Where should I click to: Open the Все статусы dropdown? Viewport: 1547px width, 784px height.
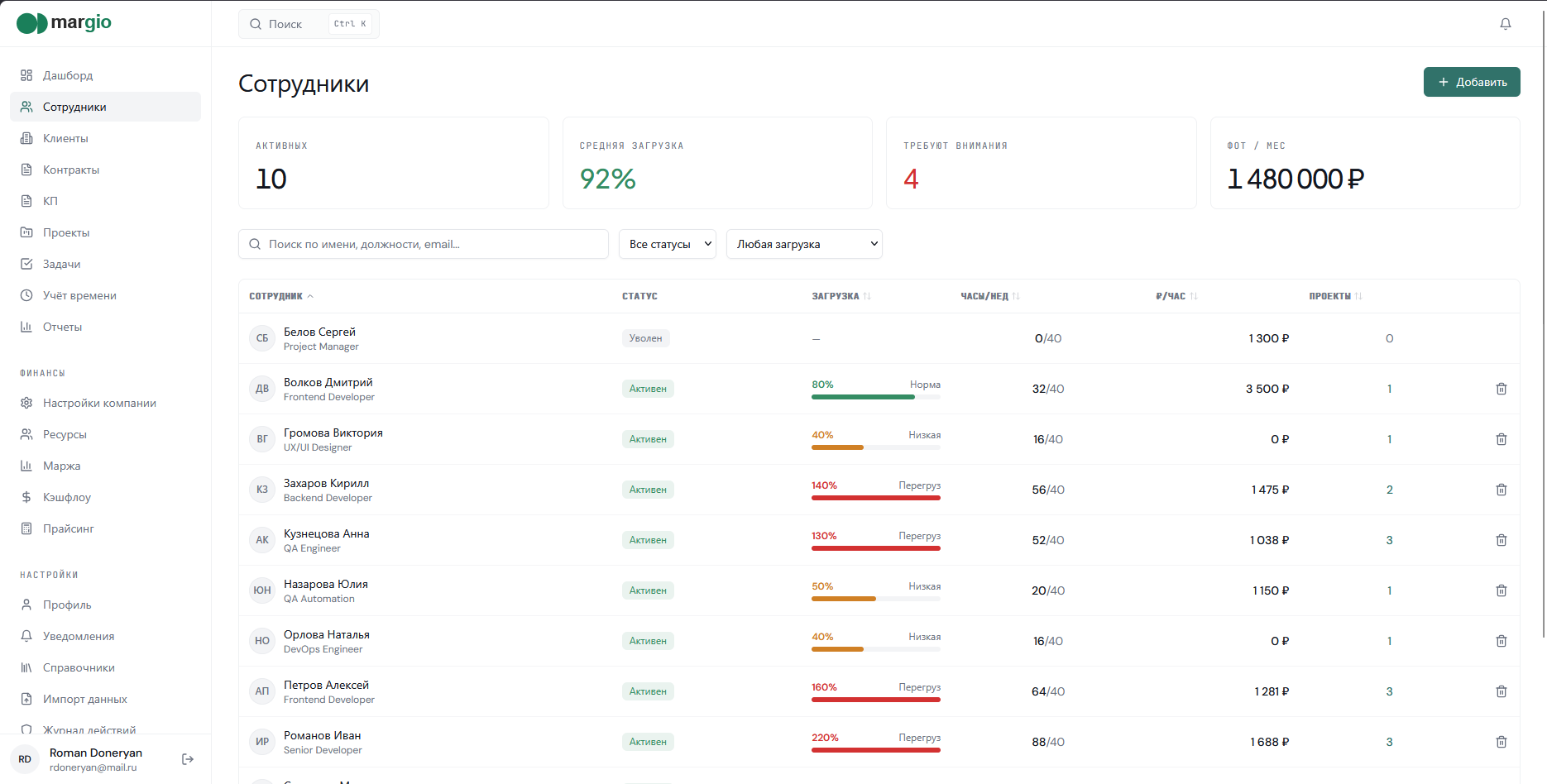[x=668, y=244]
